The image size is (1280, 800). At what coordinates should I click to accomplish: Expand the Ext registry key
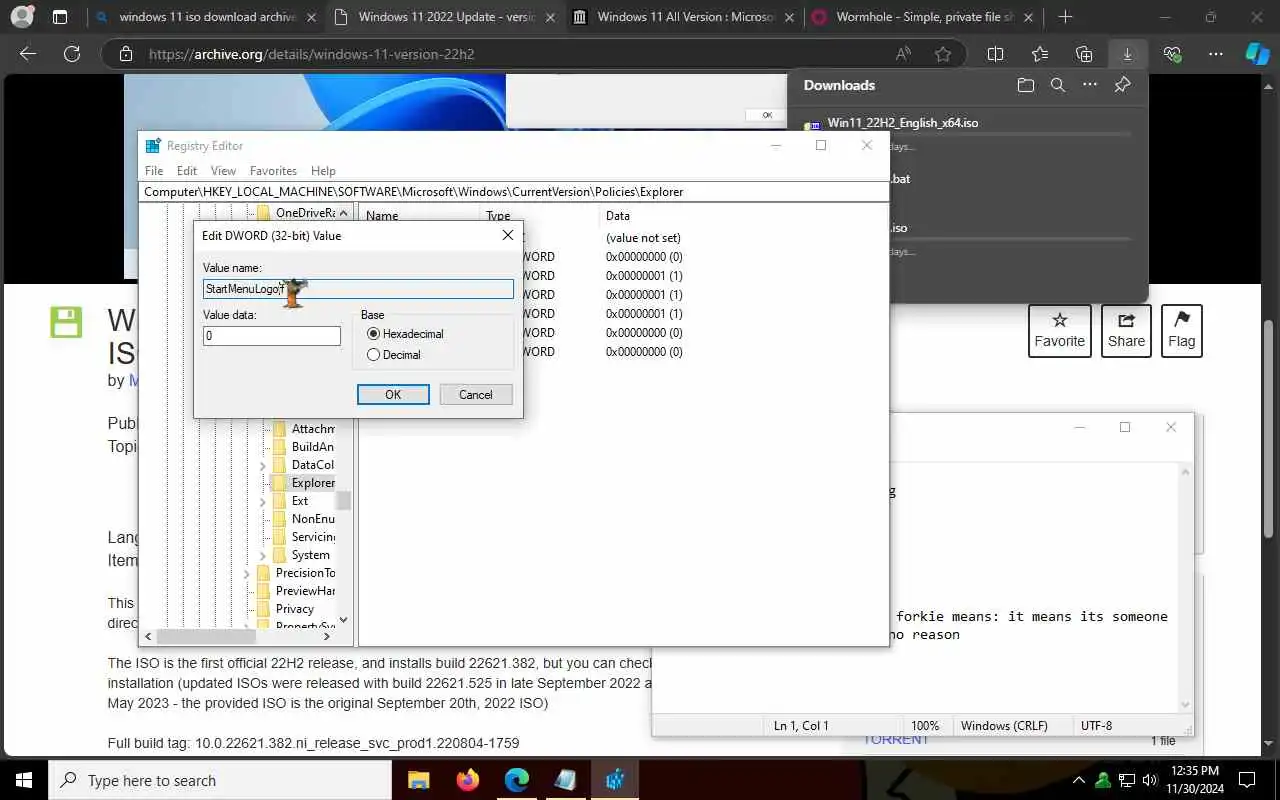[263, 501]
